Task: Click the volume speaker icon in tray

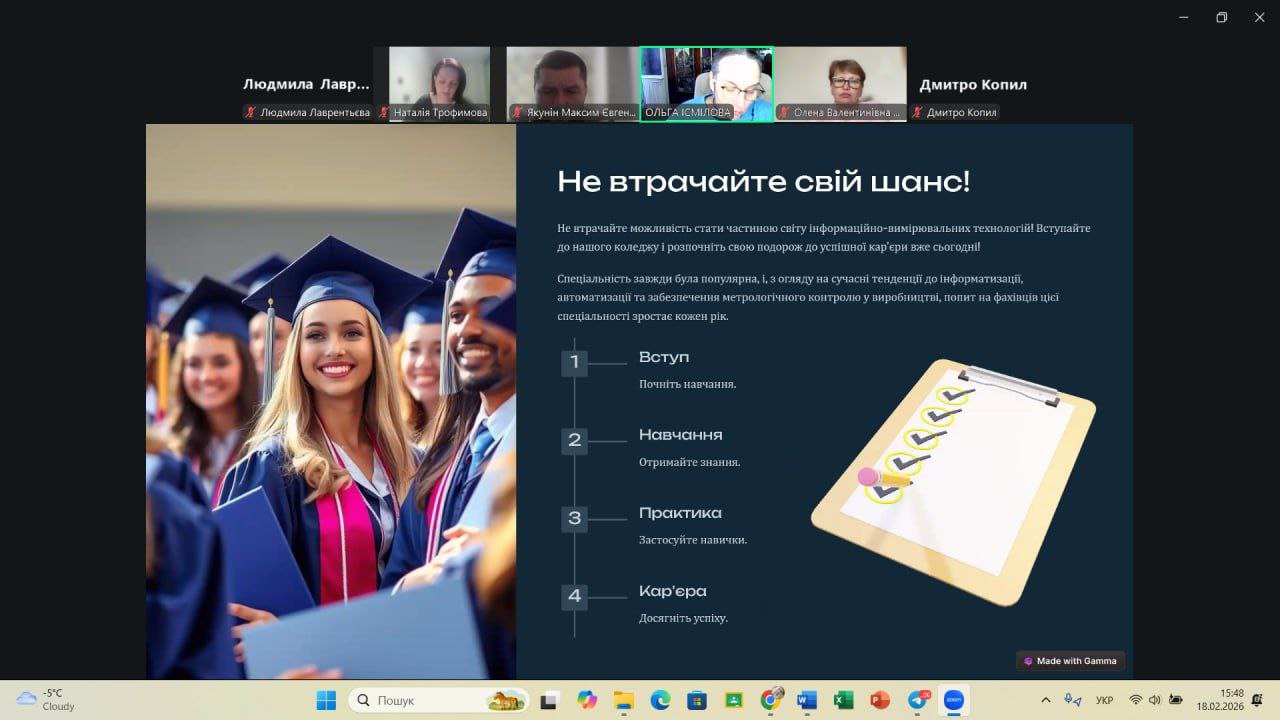Action: (x=1156, y=700)
